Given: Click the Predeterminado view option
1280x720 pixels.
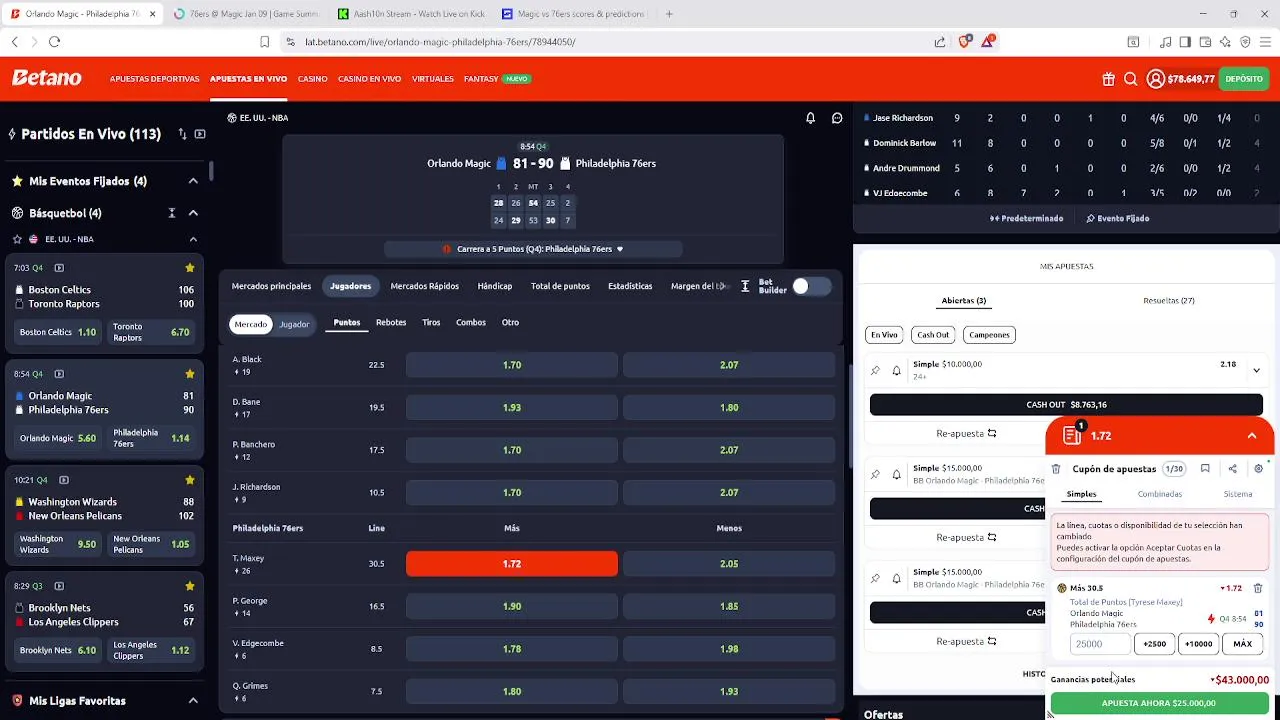Looking at the screenshot, I should click(x=1027, y=218).
